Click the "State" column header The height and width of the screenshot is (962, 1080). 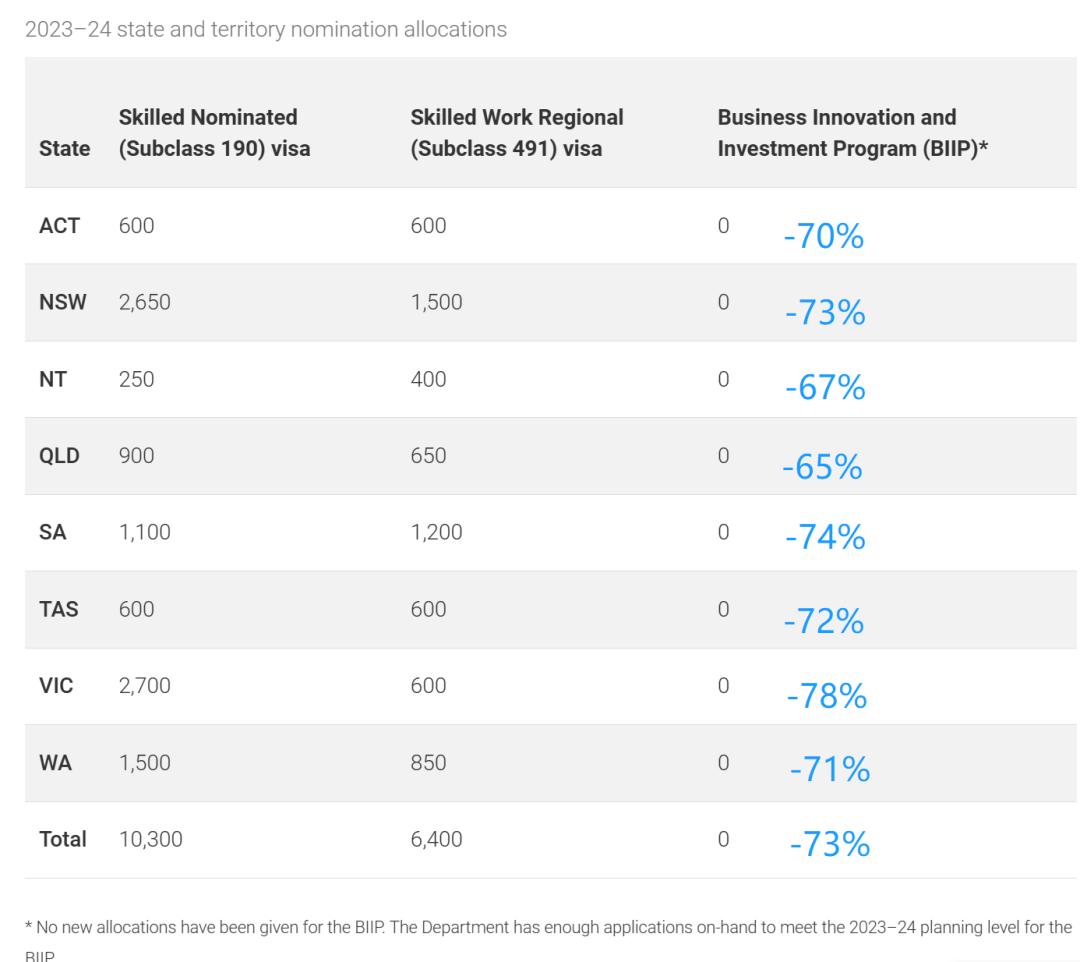pos(64,148)
